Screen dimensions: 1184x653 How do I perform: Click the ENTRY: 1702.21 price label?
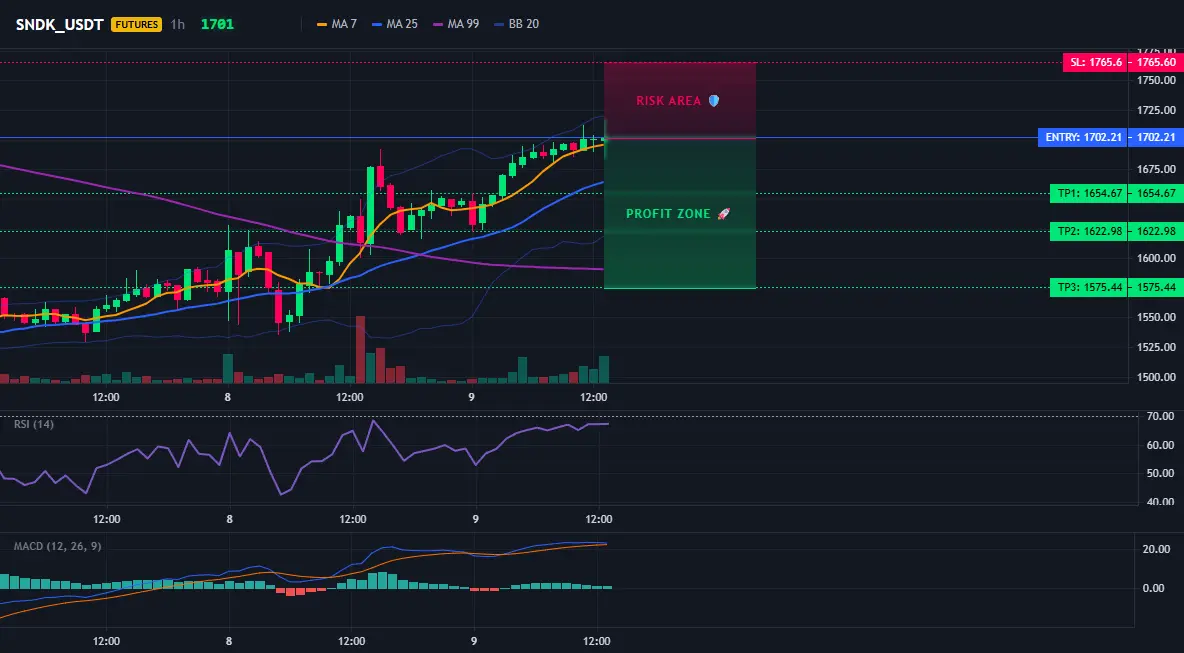1084,137
